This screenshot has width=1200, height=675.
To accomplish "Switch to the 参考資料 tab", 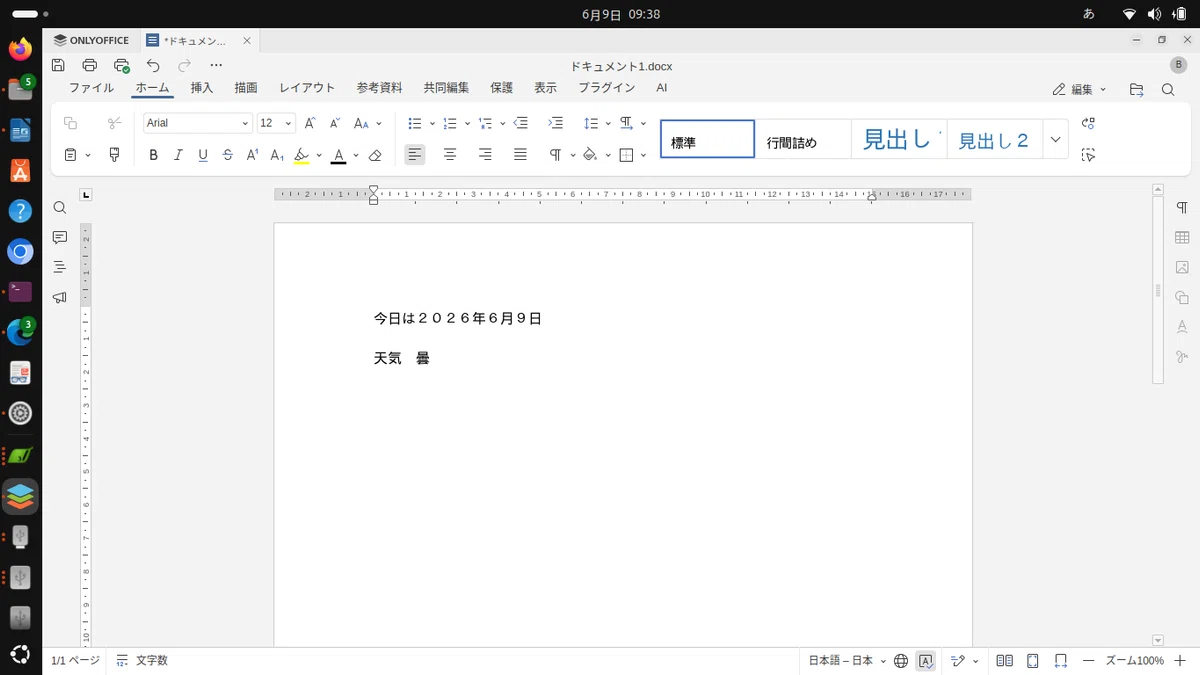I will [x=379, y=88].
